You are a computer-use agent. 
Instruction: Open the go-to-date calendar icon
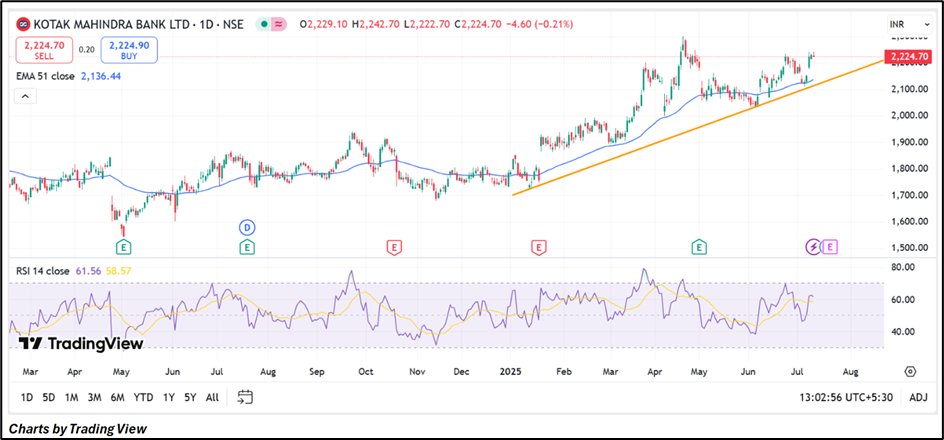pos(245,397)
